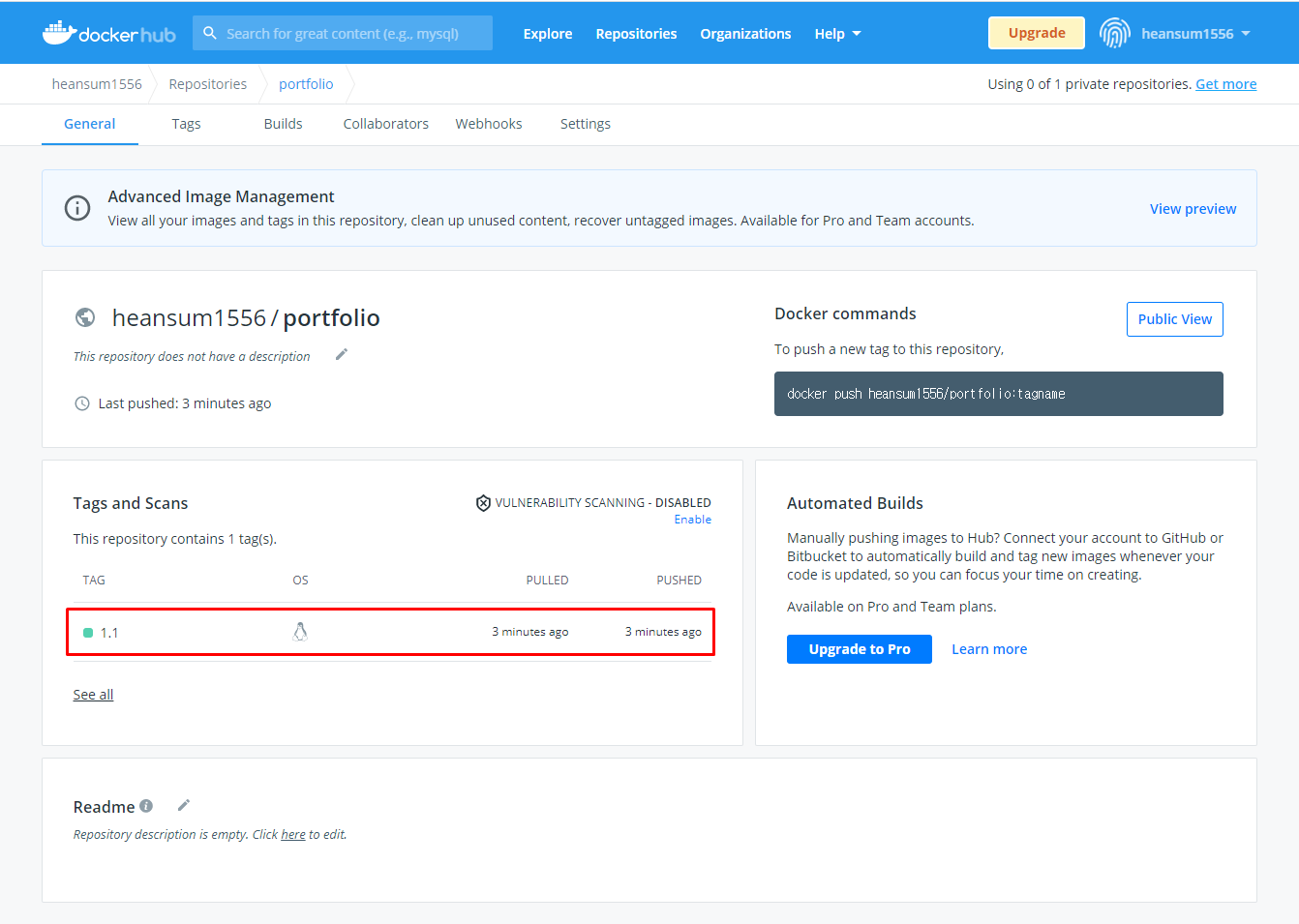Click the search magnifier icon
Viewport: 1299px width, 924px height.
(210, 33)
